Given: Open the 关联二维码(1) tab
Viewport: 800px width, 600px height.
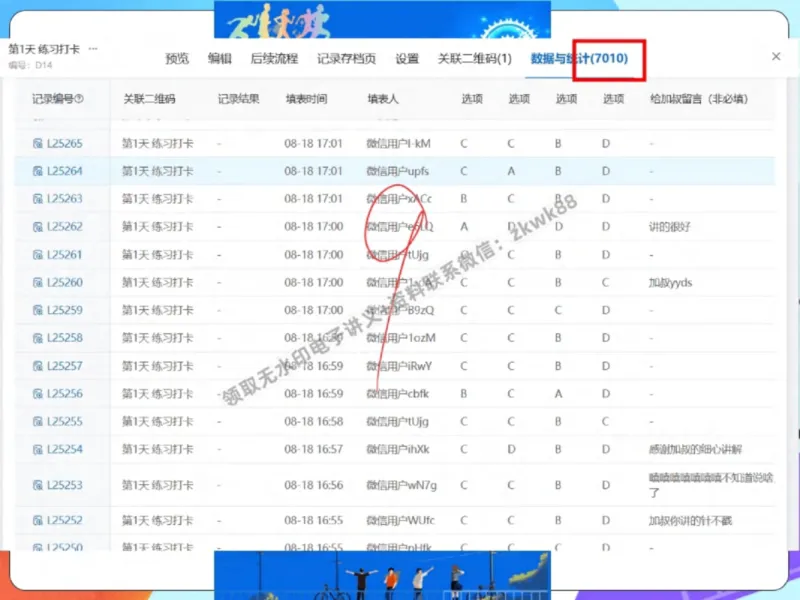Looking at the screenshot, I should pos(474,59).
